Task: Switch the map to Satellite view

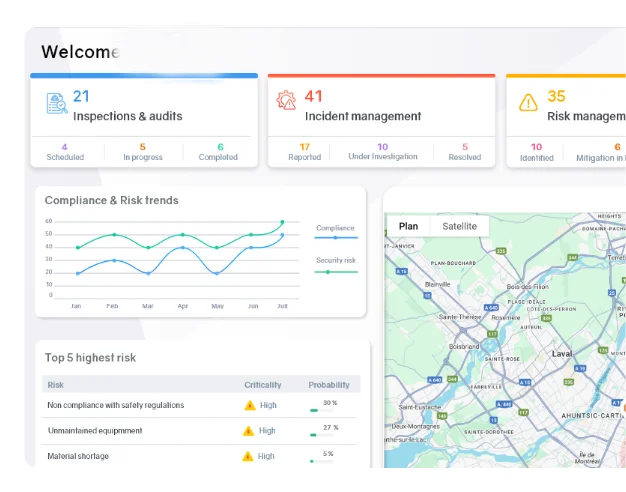Action: (460, 226)
